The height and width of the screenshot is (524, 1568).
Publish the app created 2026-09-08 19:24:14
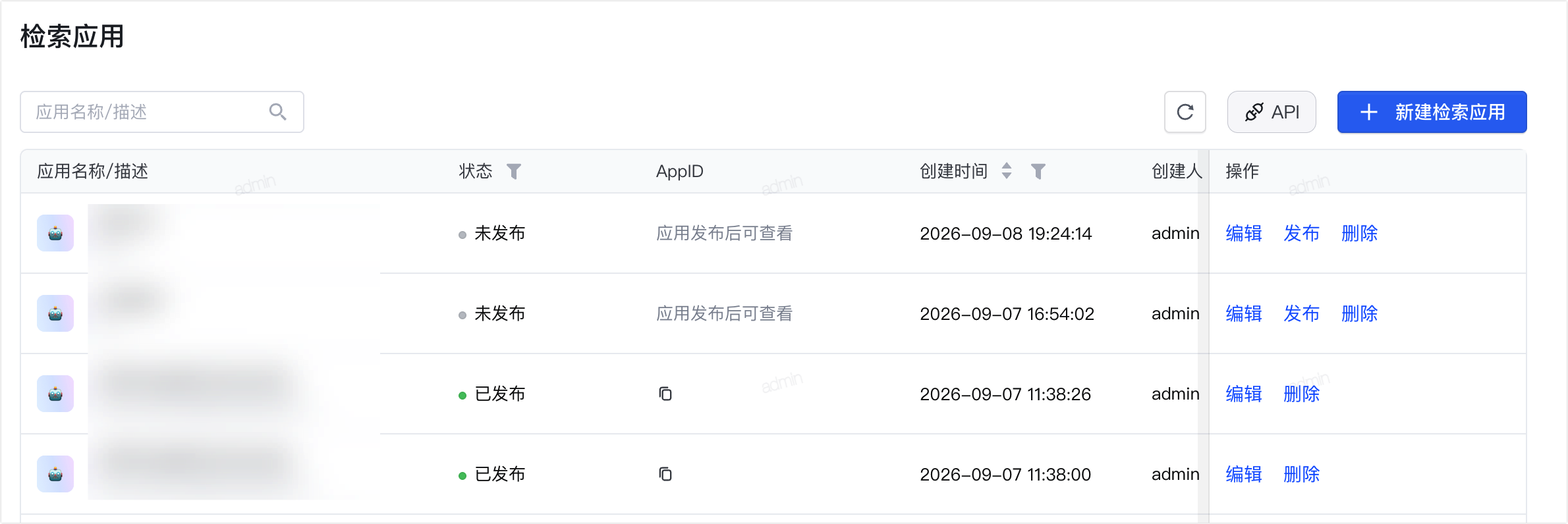tap(1302, 233)
